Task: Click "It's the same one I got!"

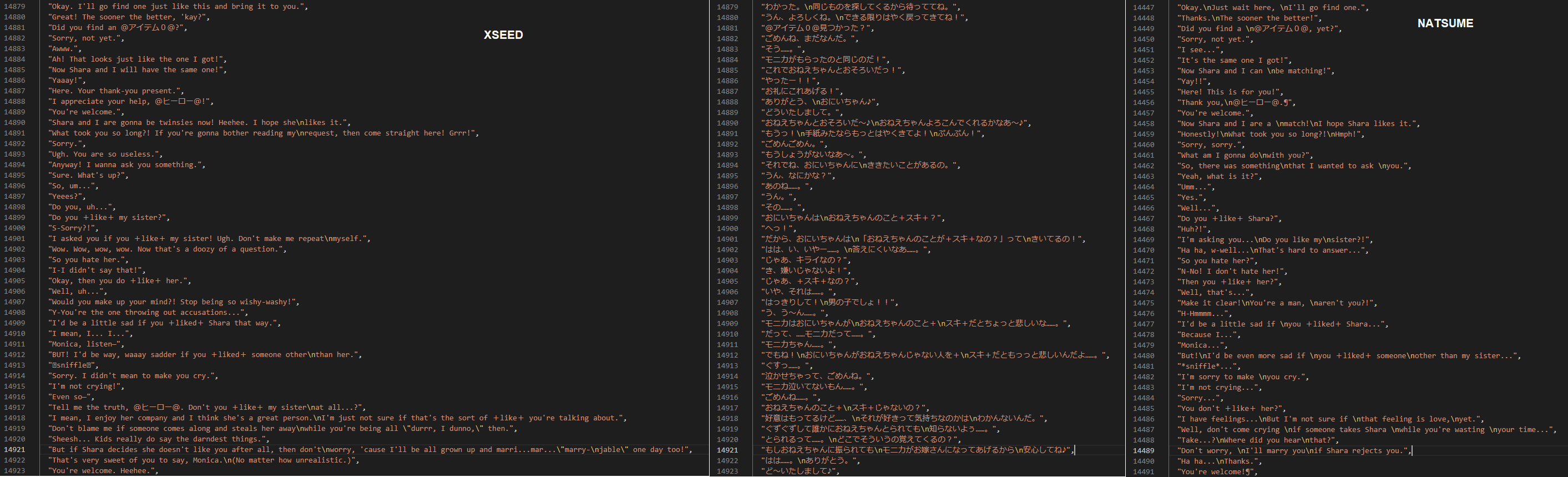Action: pos(1234,61)
